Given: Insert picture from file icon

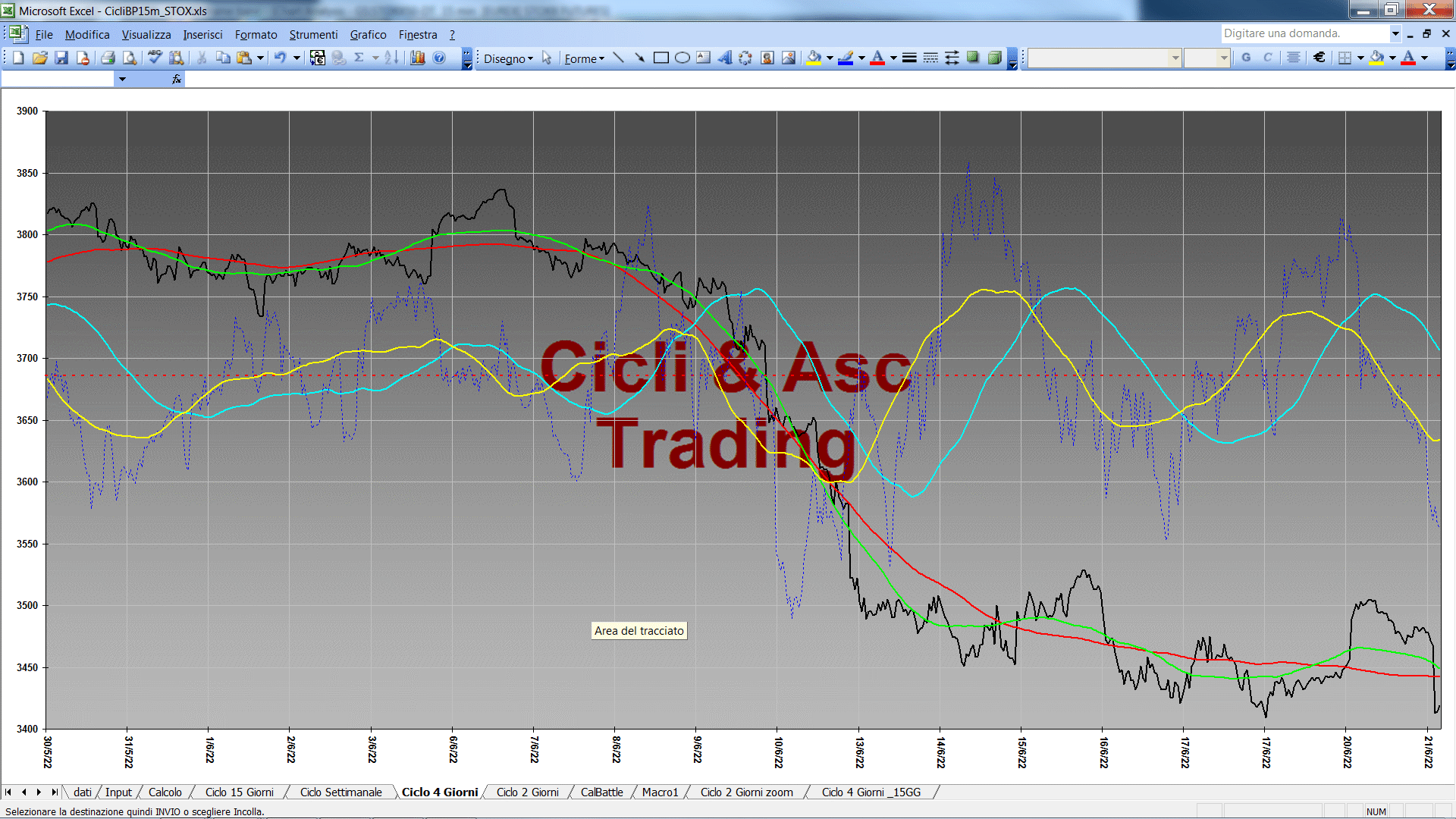Looking at the screenshot, I should (789, 58).
